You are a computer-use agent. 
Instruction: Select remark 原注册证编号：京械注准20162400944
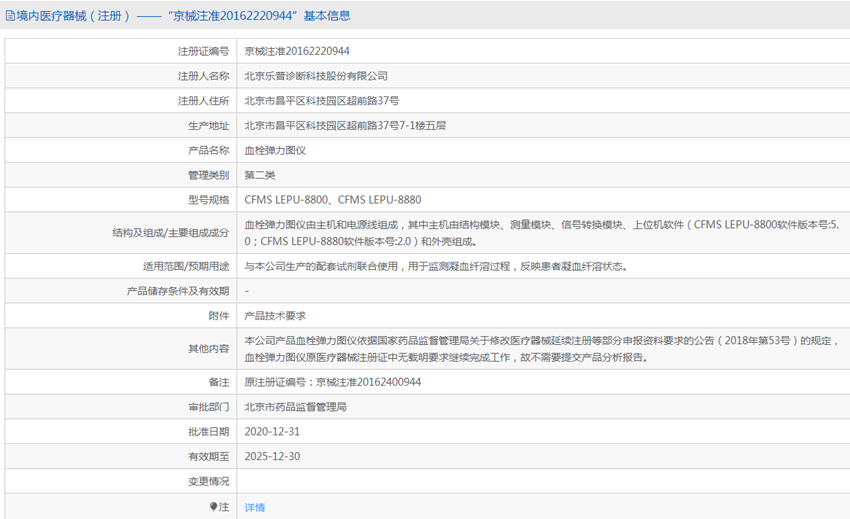point(332,382)
